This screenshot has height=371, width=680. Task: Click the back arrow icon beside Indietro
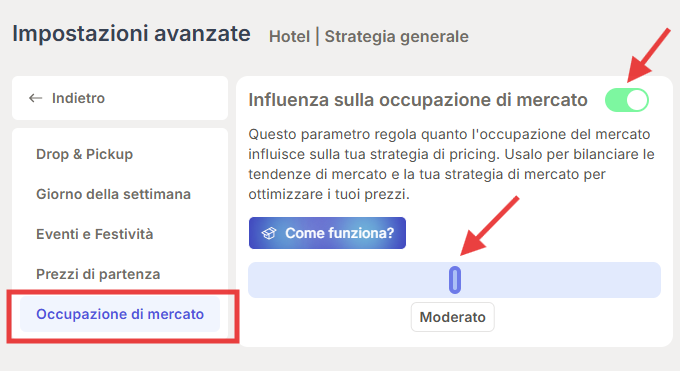35,98
